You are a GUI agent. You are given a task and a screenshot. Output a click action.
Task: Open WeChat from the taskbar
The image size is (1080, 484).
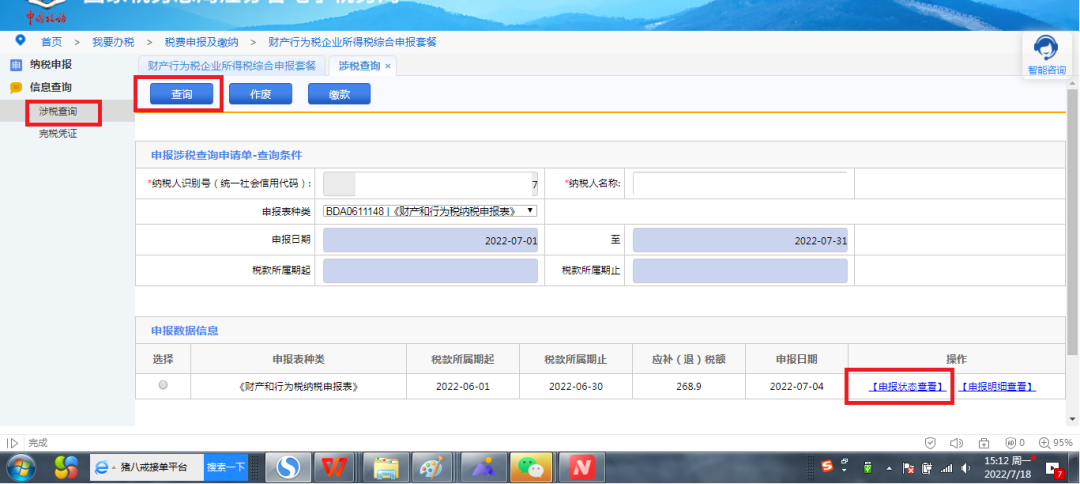(x=531, y=468)
